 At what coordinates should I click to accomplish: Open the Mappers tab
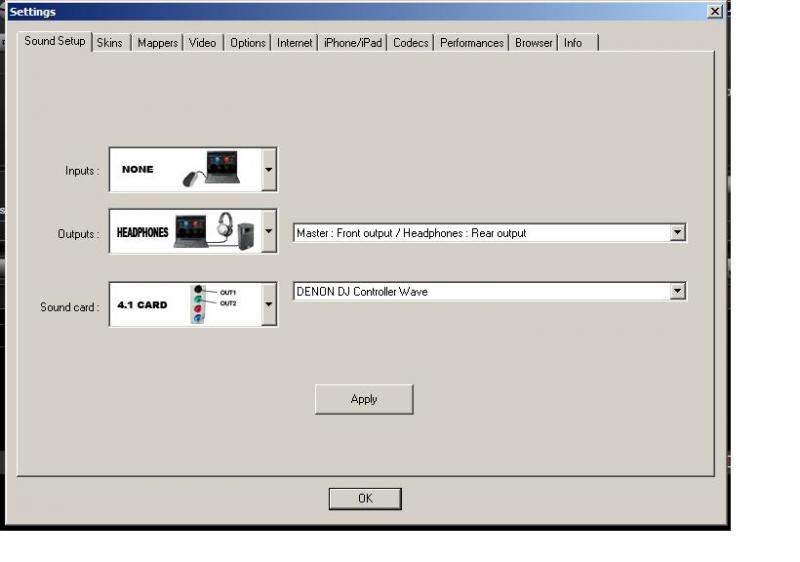tap(158, 43)
